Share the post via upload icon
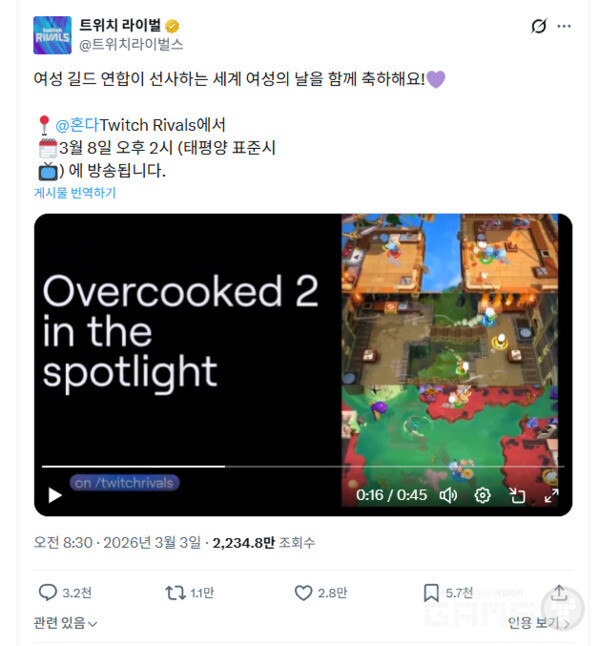The image size is (600, 646). pos(559,593)
